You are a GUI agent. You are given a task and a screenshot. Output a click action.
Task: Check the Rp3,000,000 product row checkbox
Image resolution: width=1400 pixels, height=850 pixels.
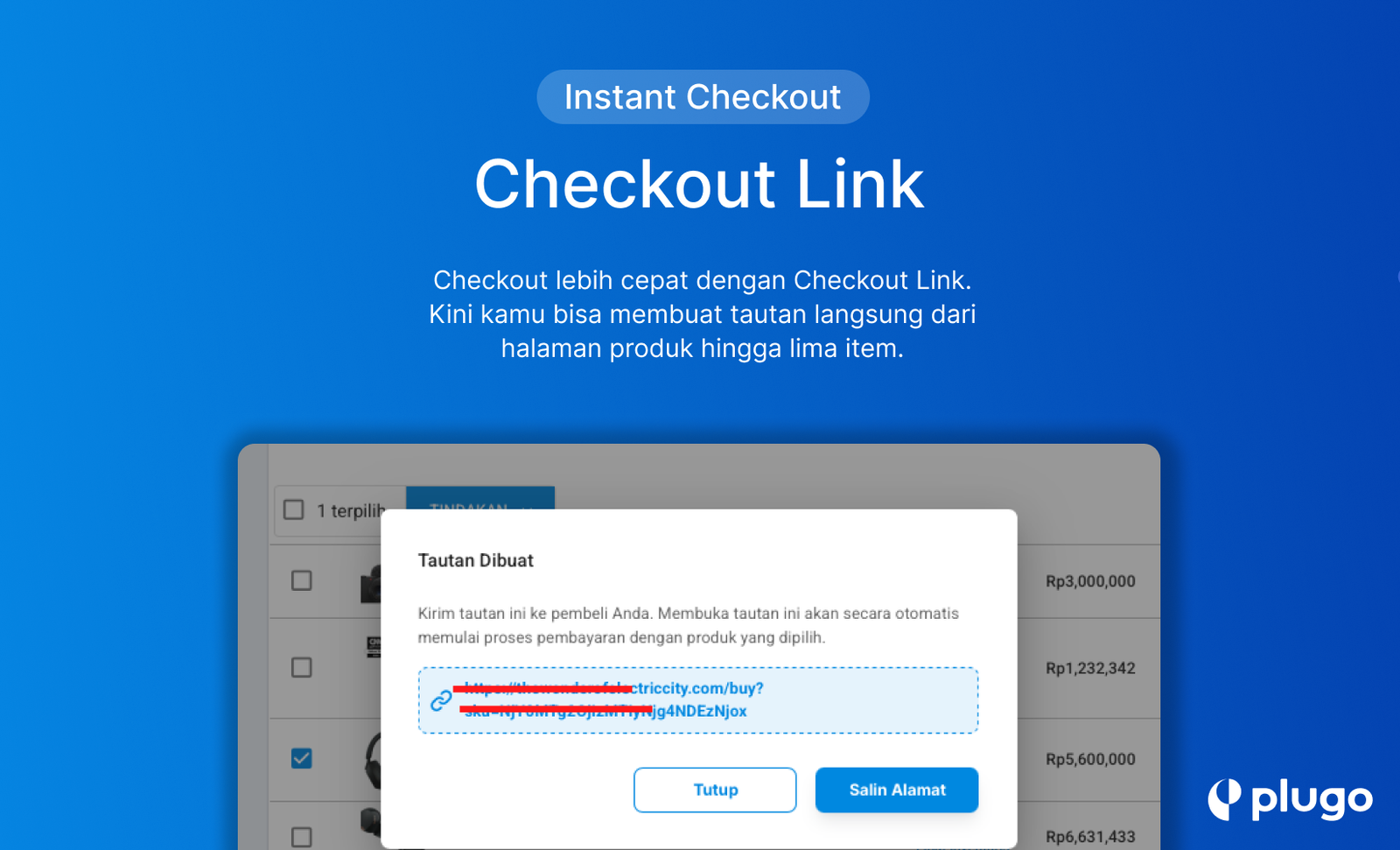(302, 580)
